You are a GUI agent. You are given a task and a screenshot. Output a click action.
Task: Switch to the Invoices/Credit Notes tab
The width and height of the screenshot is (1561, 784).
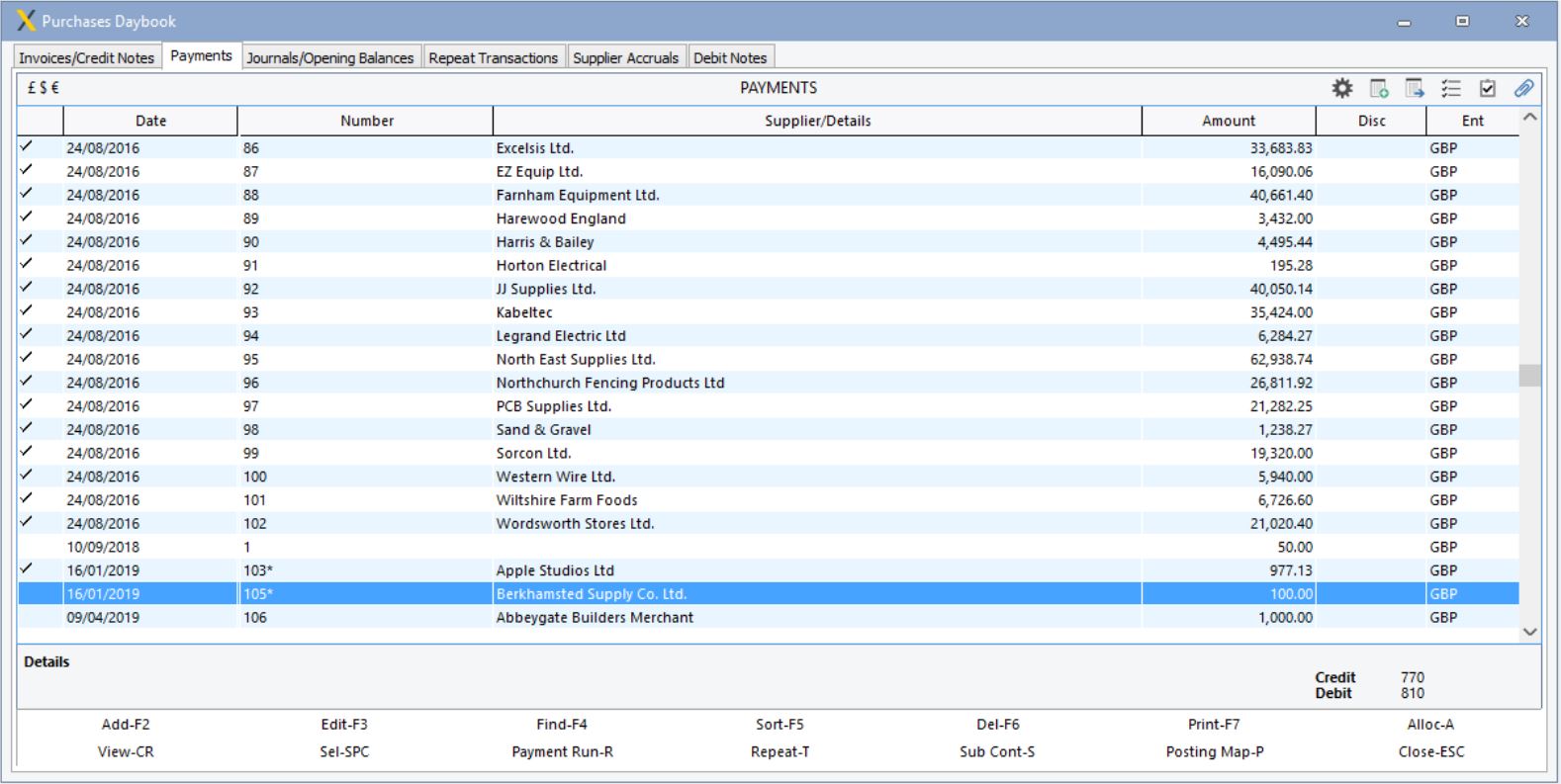(x=87, y=57)
